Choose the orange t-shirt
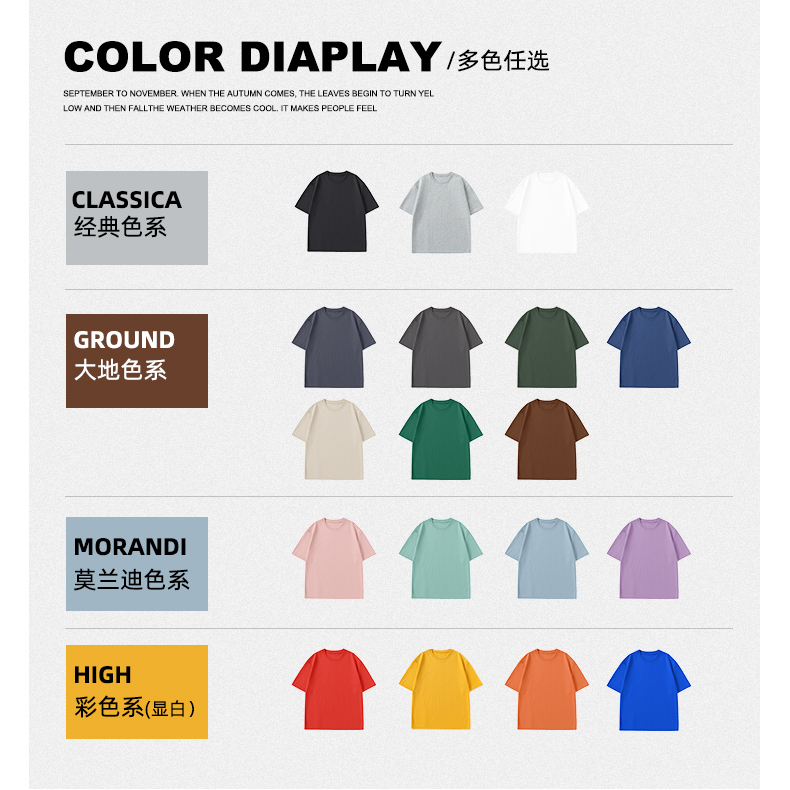 pyautogui.click(x=547, y=689)
